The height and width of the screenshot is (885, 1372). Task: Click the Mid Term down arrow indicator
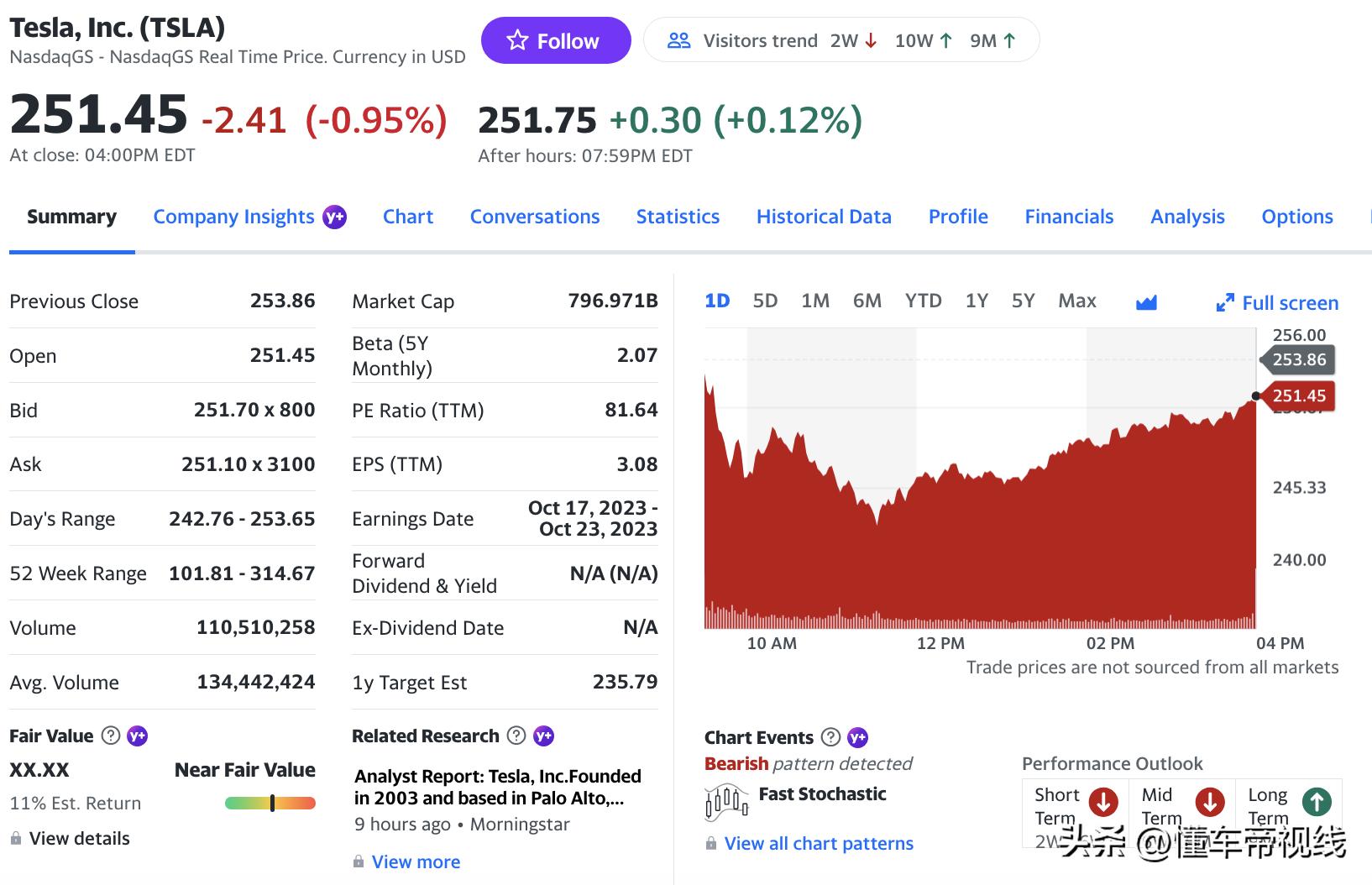1209,802
